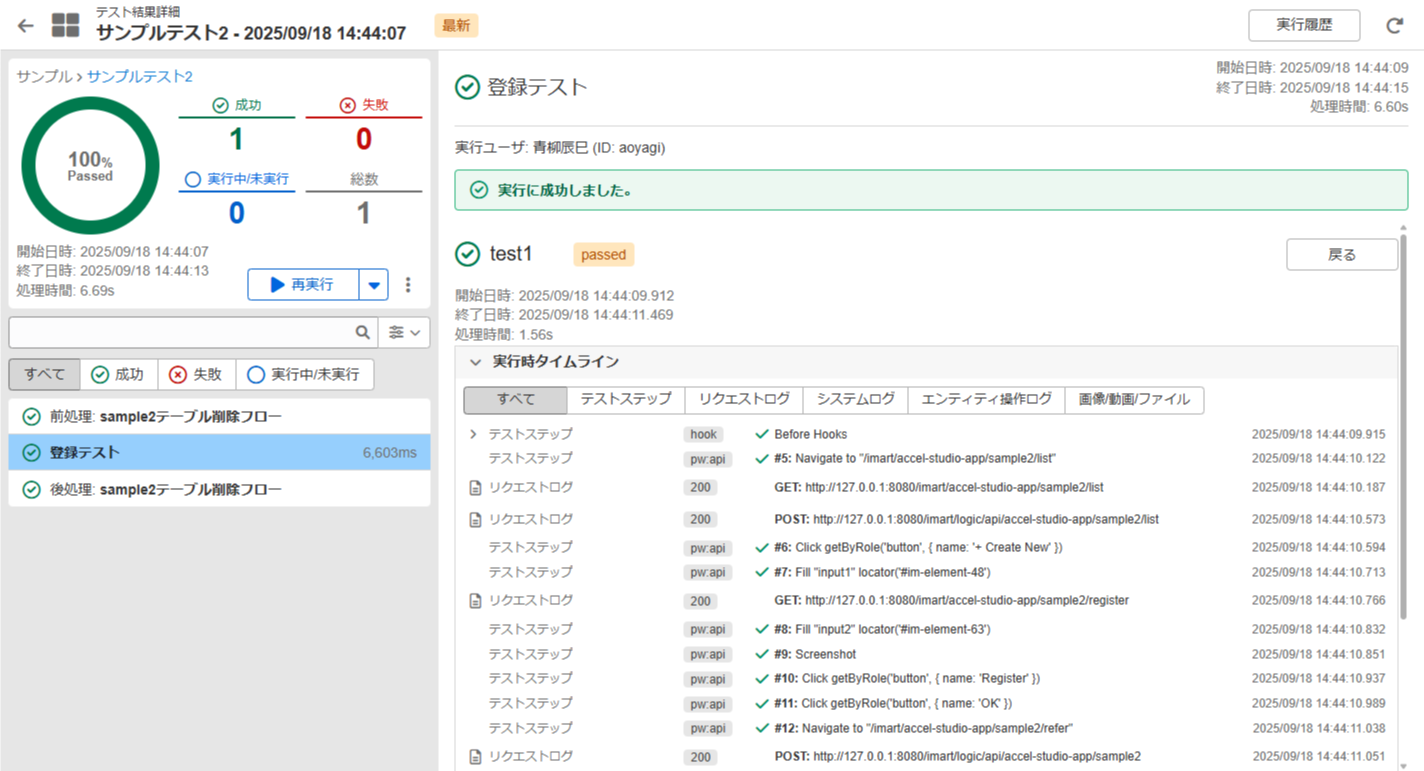Filter test list by 実行中/未実行 status
The image size is (1424, 771).
tap(304, 375)
